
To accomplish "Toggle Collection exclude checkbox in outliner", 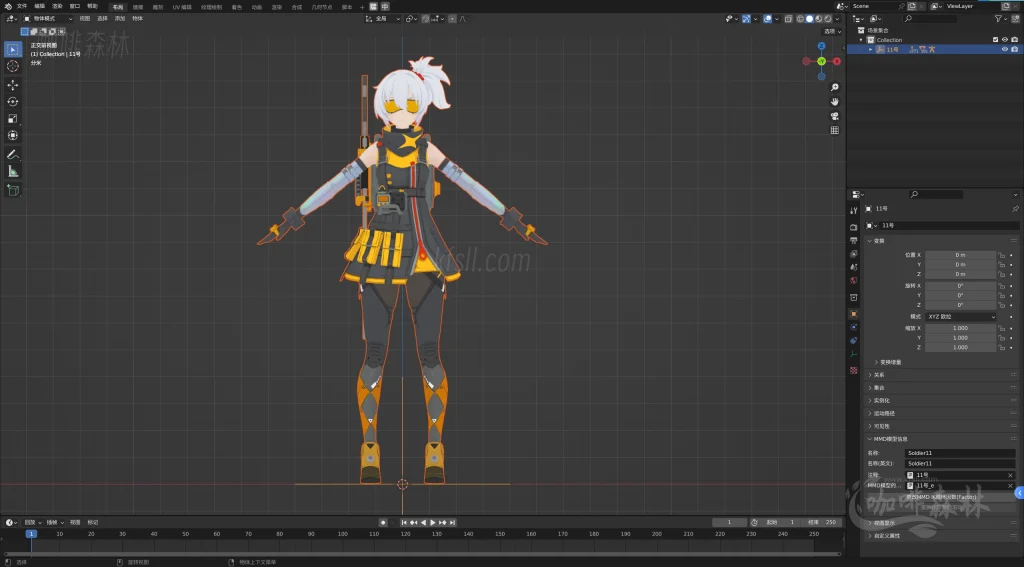I will click(995, 40).
